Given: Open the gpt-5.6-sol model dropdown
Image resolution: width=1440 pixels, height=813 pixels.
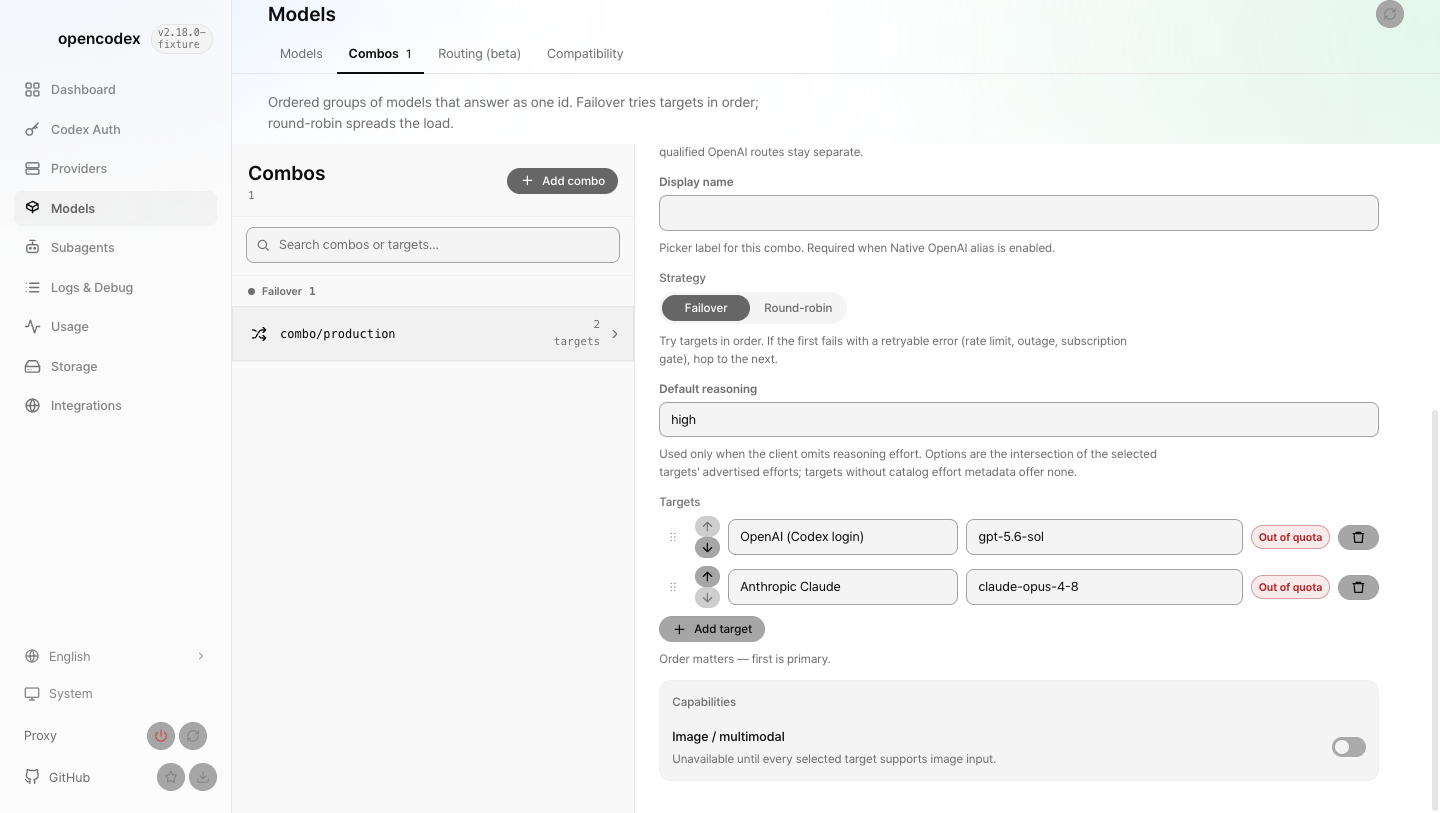Looking at the screenshot, I should [1104, 537].
